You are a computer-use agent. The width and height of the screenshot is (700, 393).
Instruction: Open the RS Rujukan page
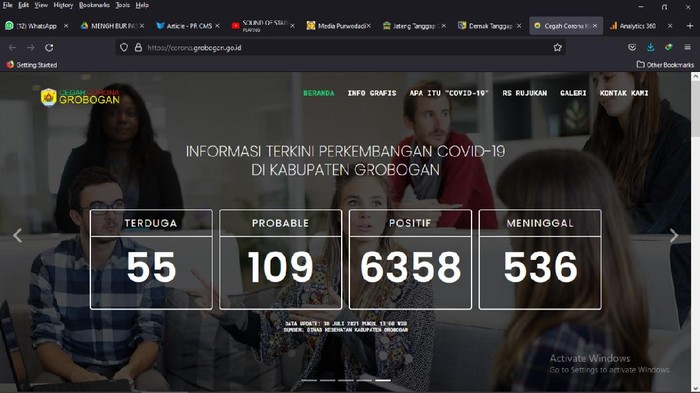click(x=525, y=93)
